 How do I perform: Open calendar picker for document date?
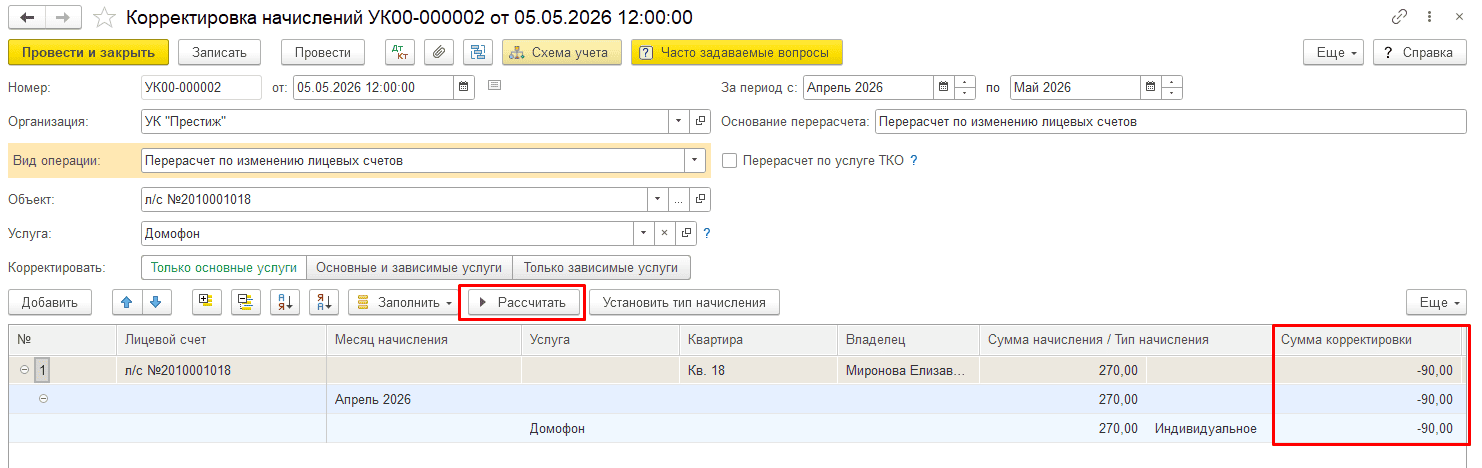[x=463, y=87]
